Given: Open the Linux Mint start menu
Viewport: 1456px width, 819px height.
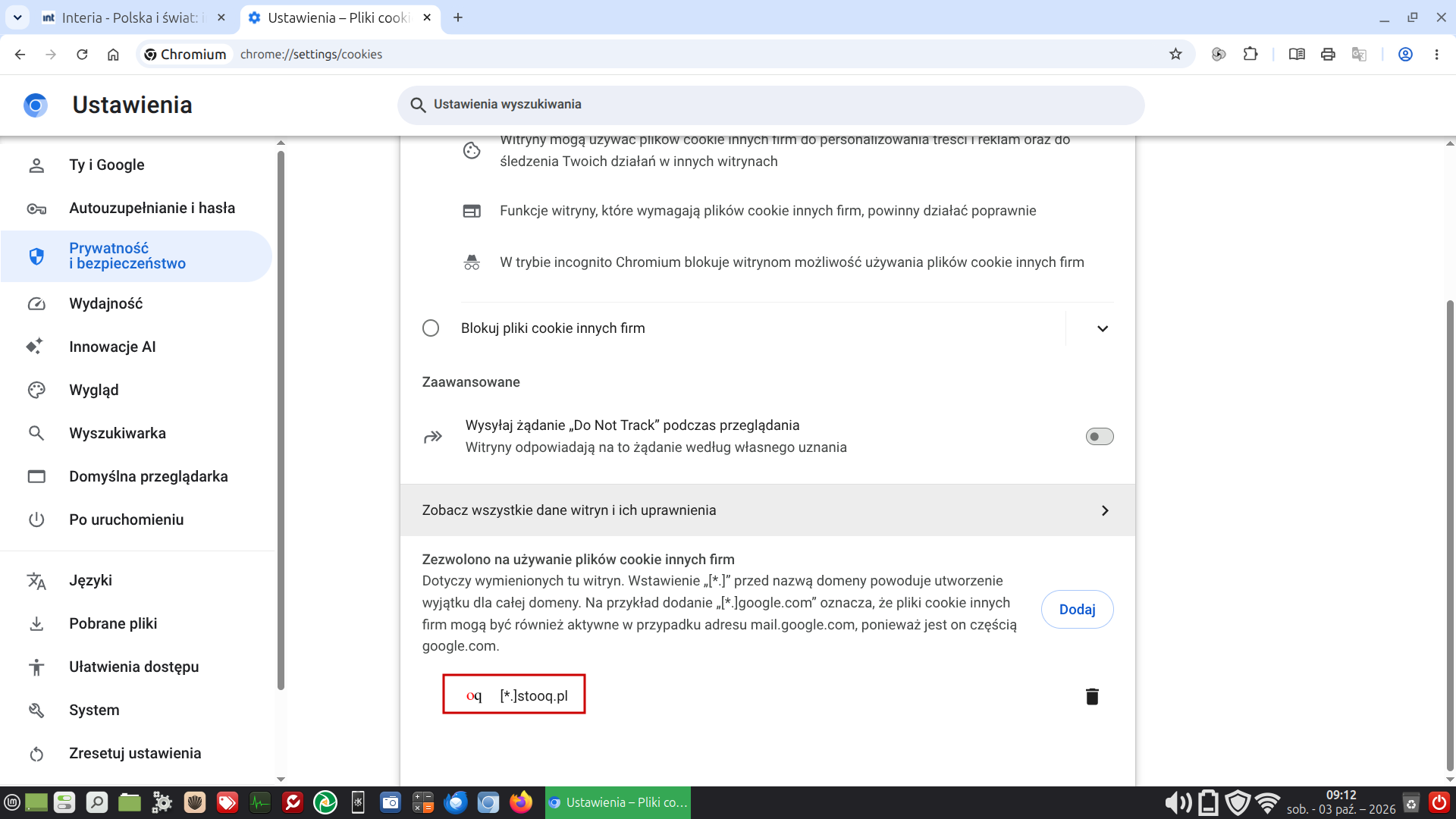Looking at the screenshot, I should click(x=11, y=802).
